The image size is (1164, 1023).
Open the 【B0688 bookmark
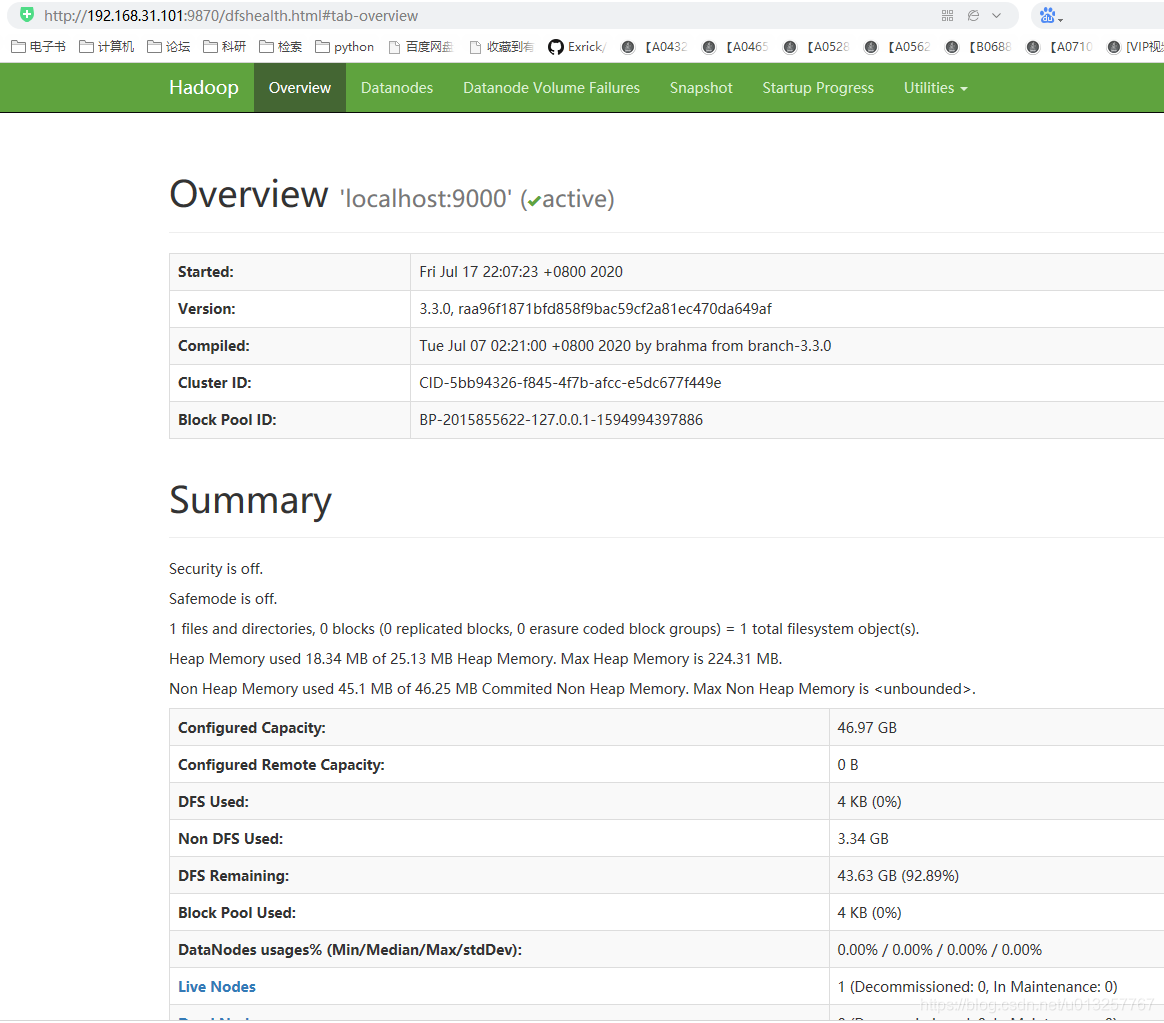tap(978, 47)
